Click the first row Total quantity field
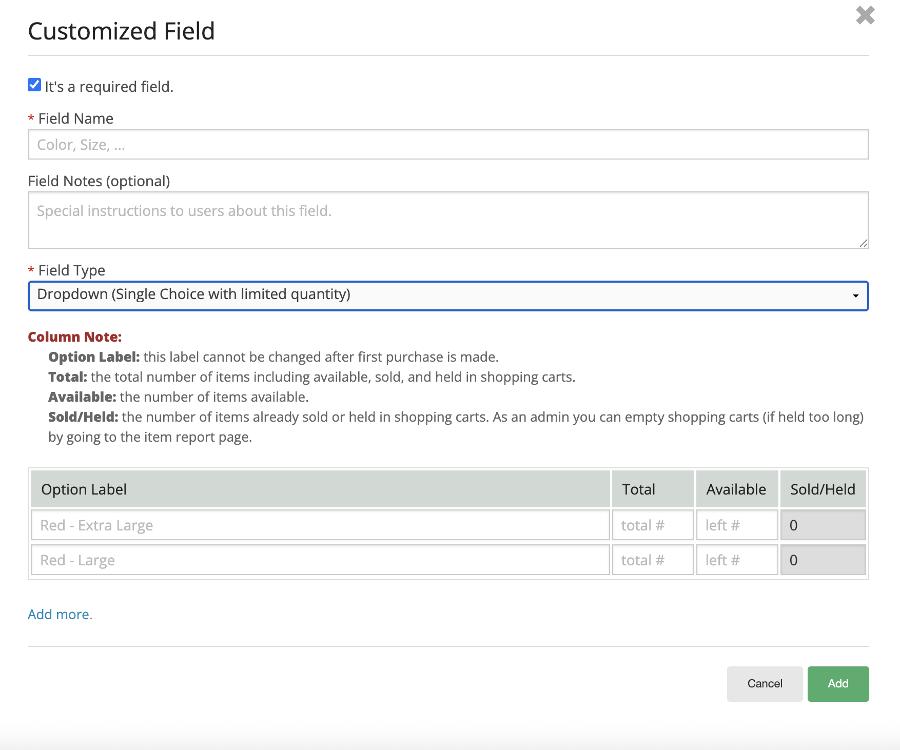Screen dimensions: 900x750 coord(652,525)
